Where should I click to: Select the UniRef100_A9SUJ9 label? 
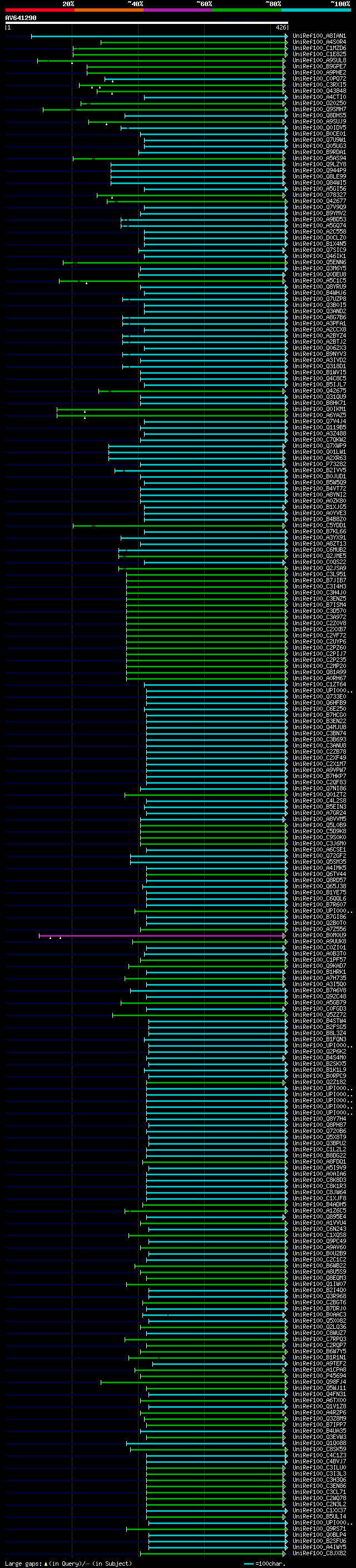(x=319, y=121)
